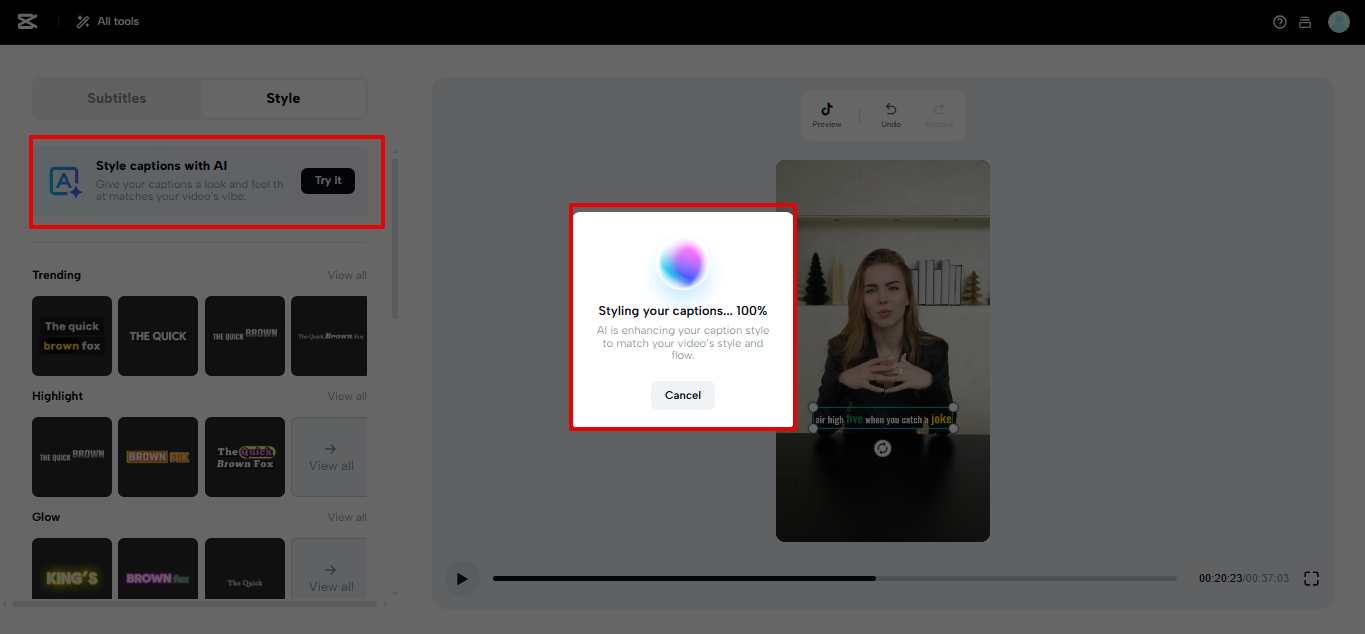Screen dimensions: 1365x634
Task: Click the Undo icon
Action: (x=890, y=110)
